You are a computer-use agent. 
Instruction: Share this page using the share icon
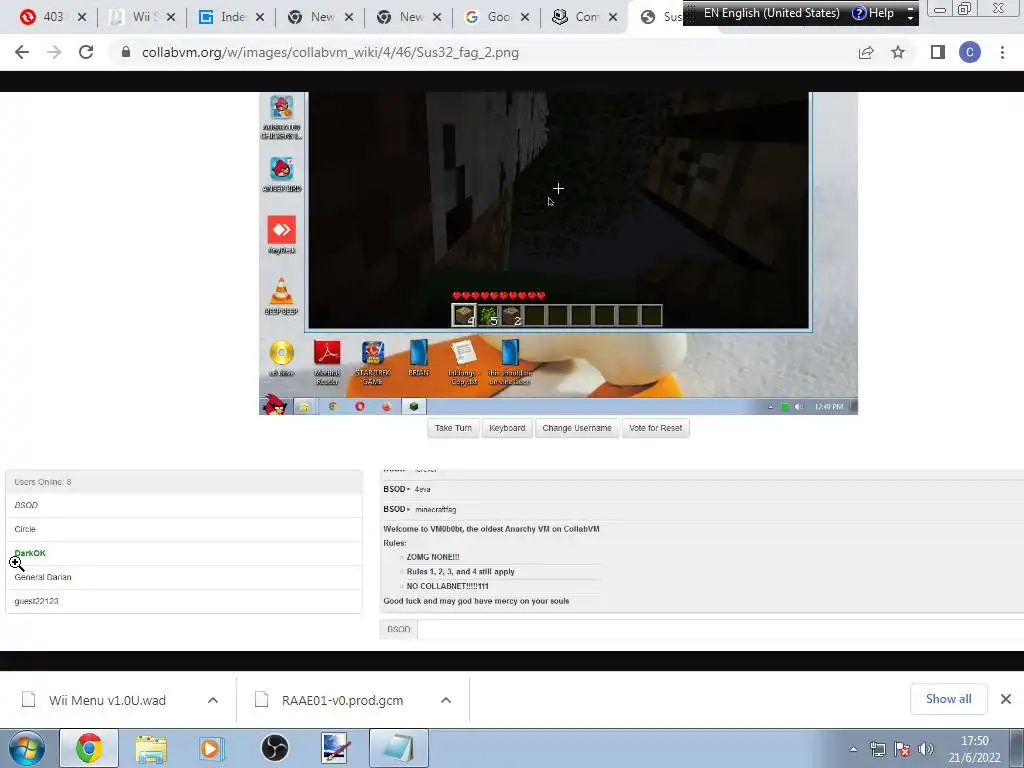[866, 52]
